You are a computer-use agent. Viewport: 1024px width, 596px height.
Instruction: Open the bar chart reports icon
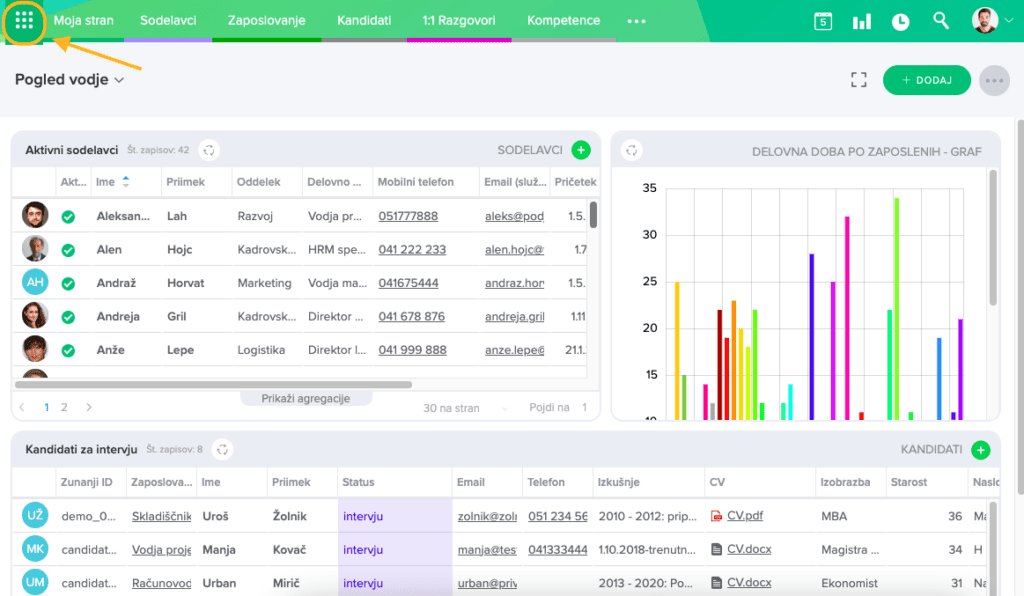click(861, 21)
